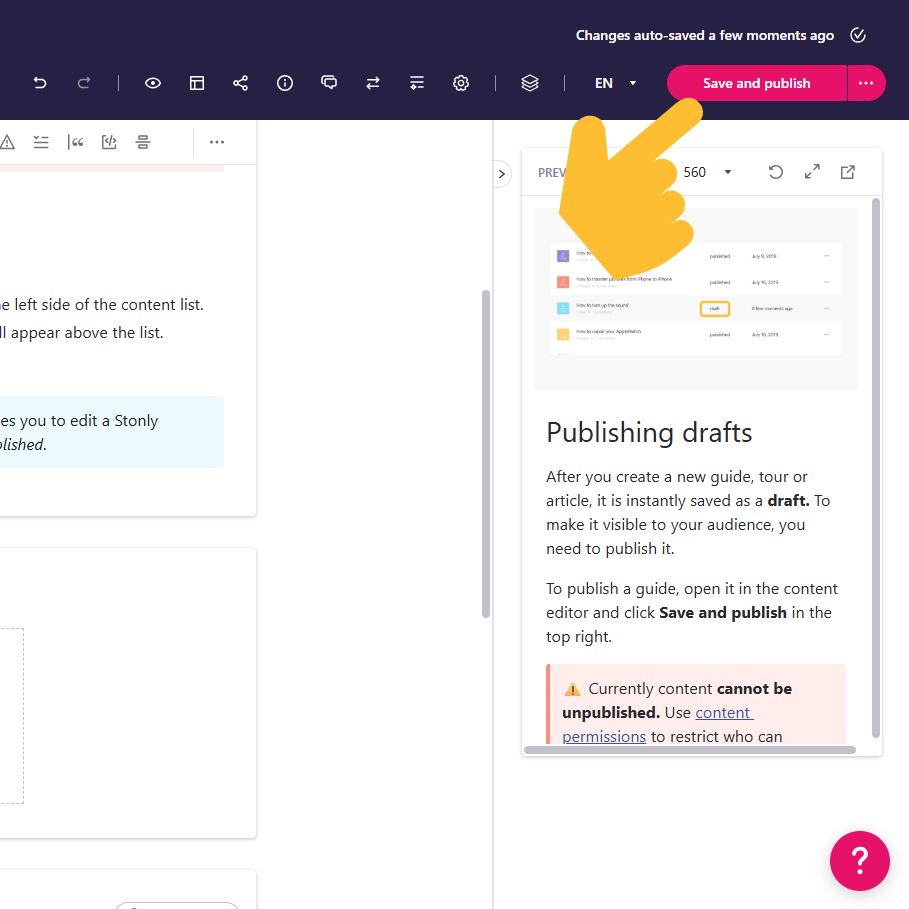This screenshot has height=909, width=909.
Task: Open the stacked layers icon
Action: tap(530, 83)
